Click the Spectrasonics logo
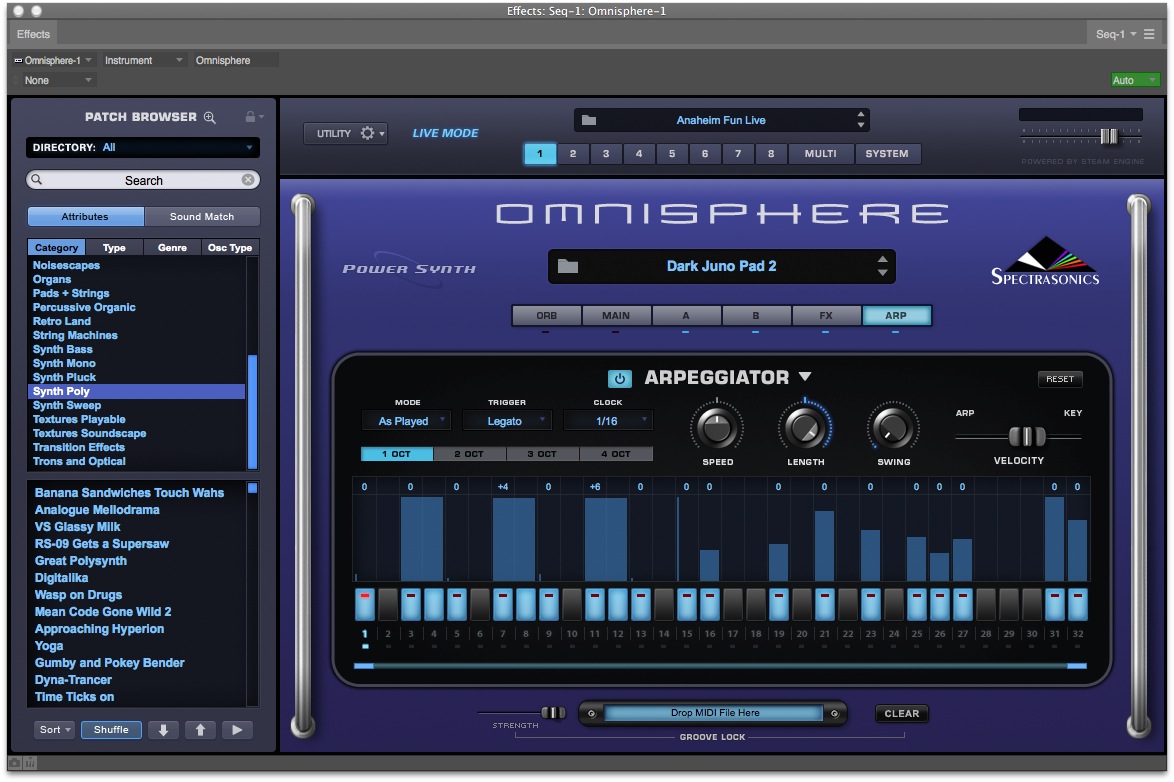The height and width of the screenshot is (782, 1174). pos(1044,261)
